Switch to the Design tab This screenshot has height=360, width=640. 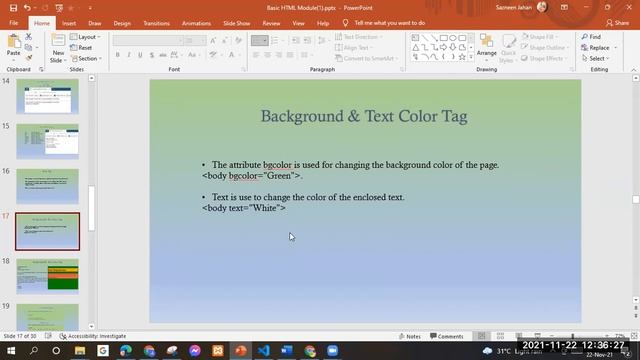[122, 23]
